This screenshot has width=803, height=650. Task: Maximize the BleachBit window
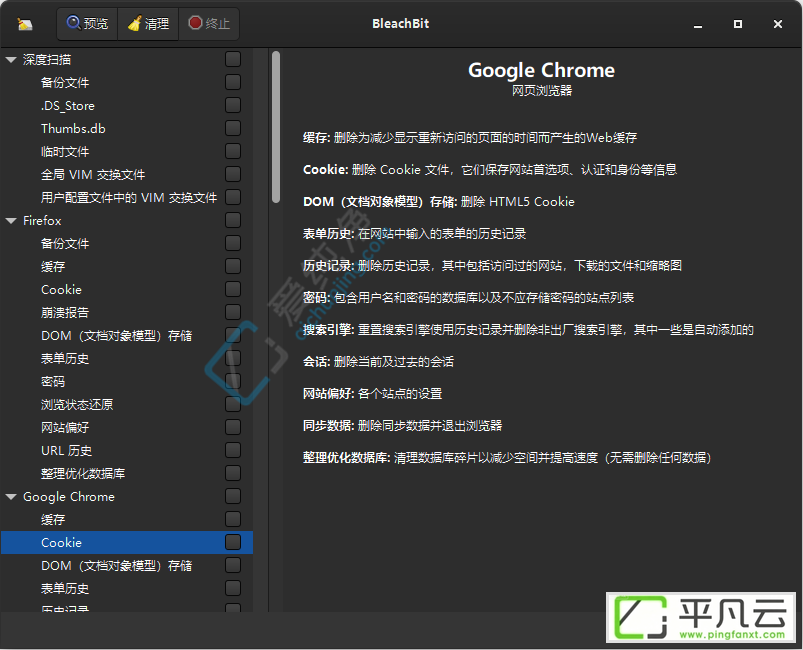coord(737,24)
